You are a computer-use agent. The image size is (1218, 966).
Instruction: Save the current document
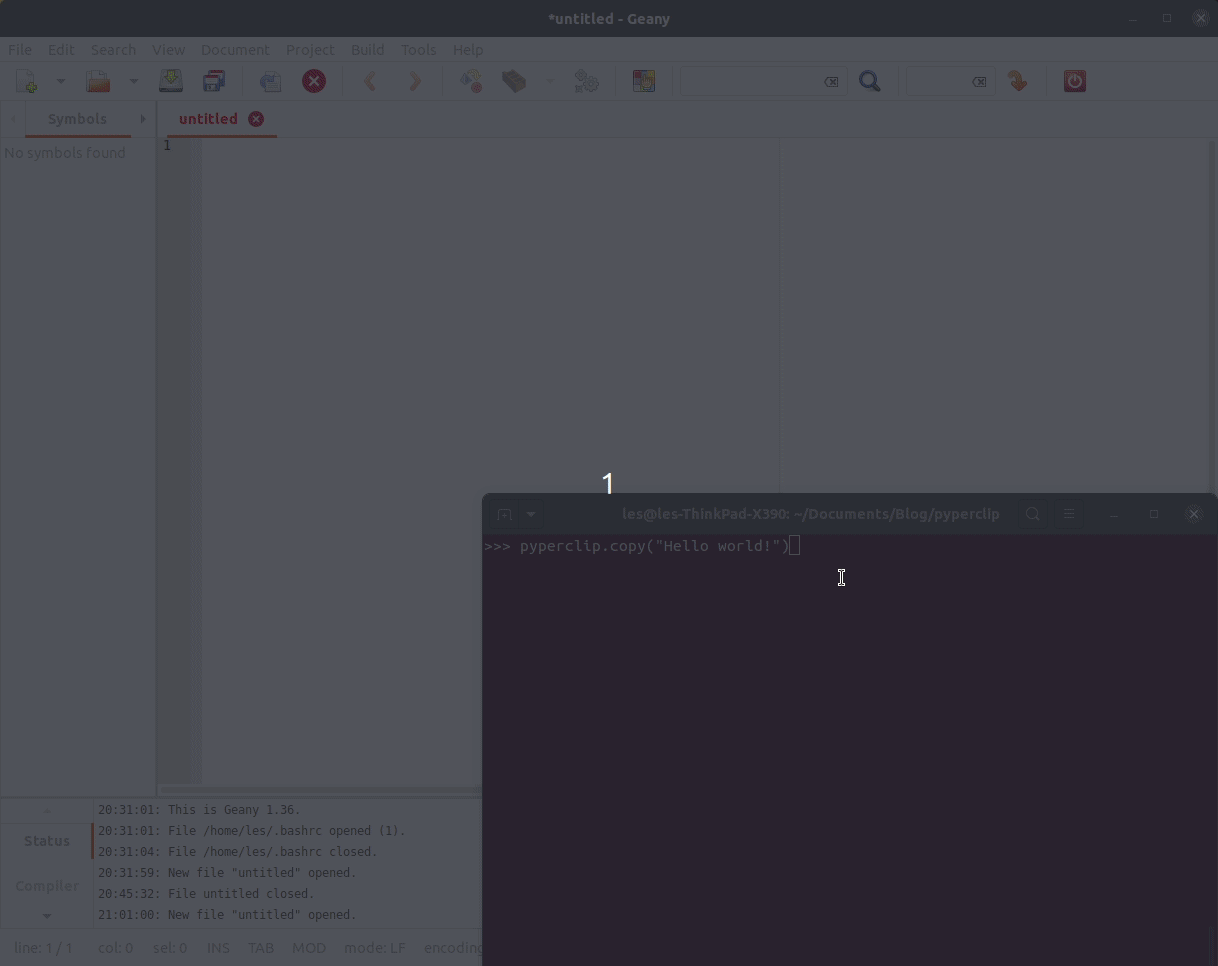tap(171, 81)
